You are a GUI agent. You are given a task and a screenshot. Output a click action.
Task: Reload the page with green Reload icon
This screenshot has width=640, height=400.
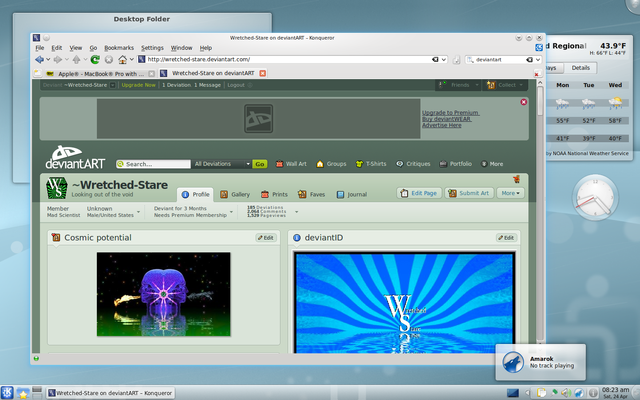click(95, 60)
